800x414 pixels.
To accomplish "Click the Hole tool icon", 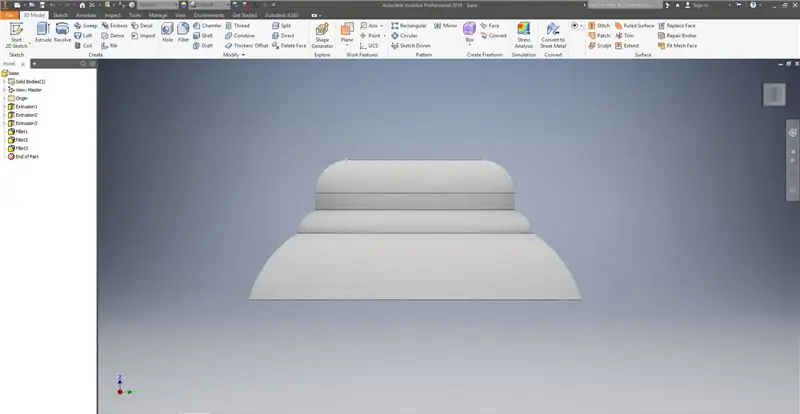I will tap(167, 33).
